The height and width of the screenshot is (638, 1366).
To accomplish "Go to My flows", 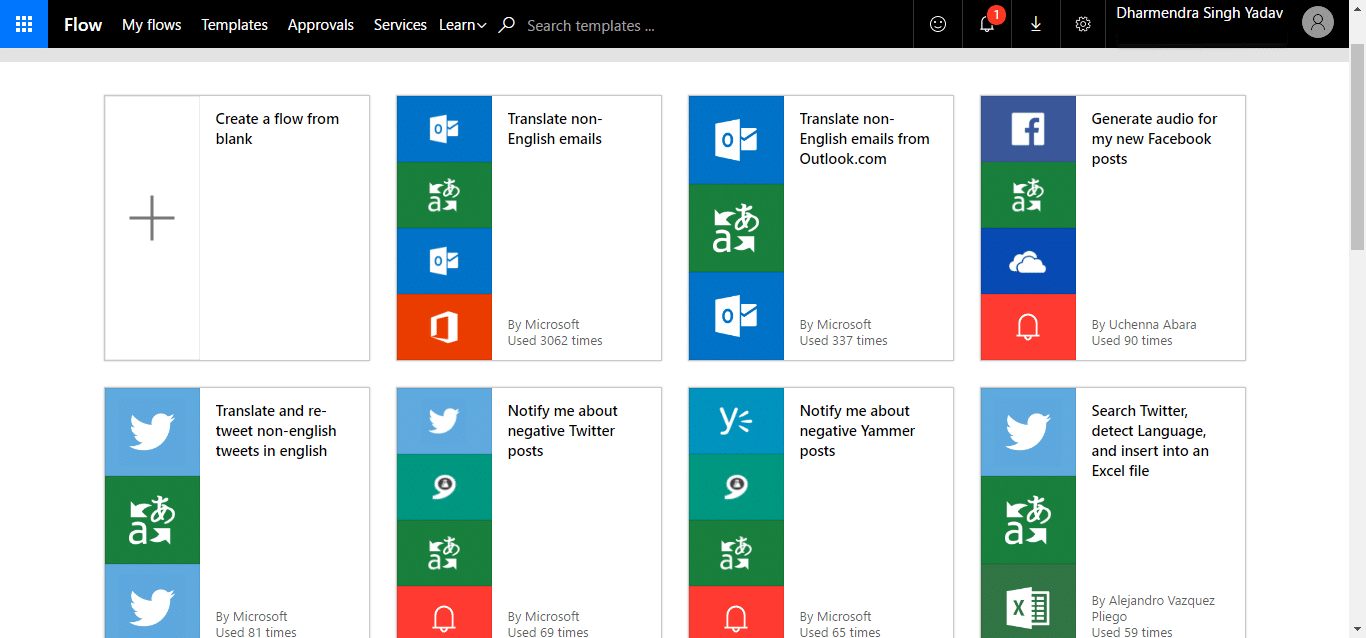I will 152,25.
